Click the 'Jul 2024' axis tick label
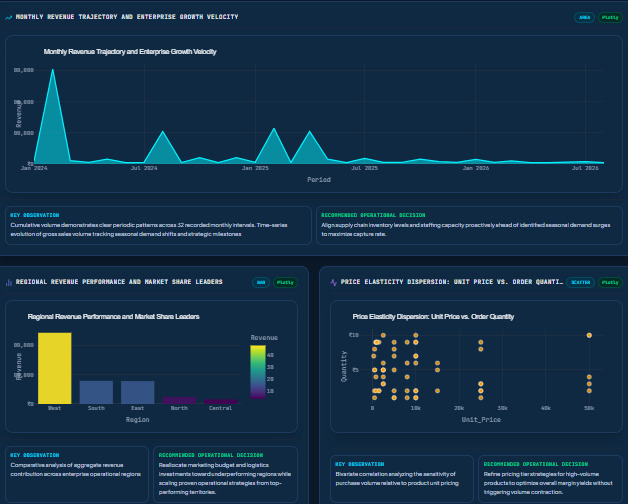The height and width of the screenshot is (504, 628). 144,168
